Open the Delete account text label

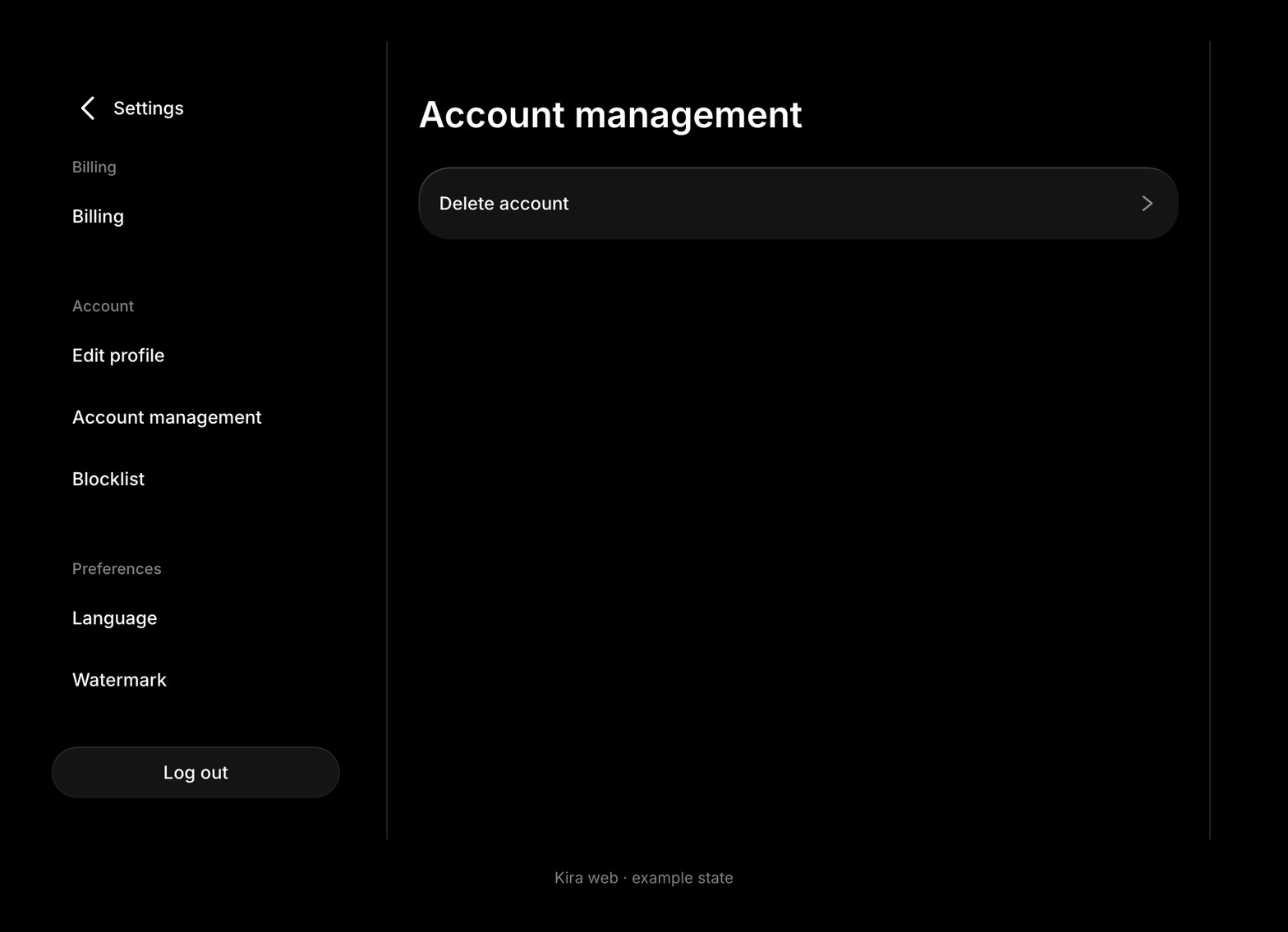pyautogui.click(x=504, y=204)
